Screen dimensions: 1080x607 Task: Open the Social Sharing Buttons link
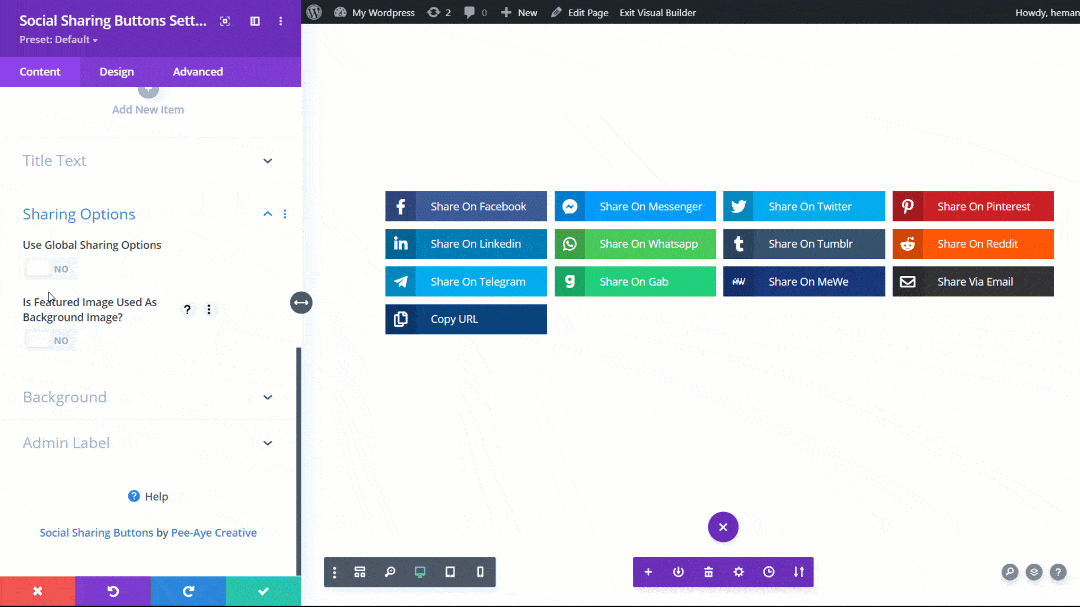click(x=96, y=533)
